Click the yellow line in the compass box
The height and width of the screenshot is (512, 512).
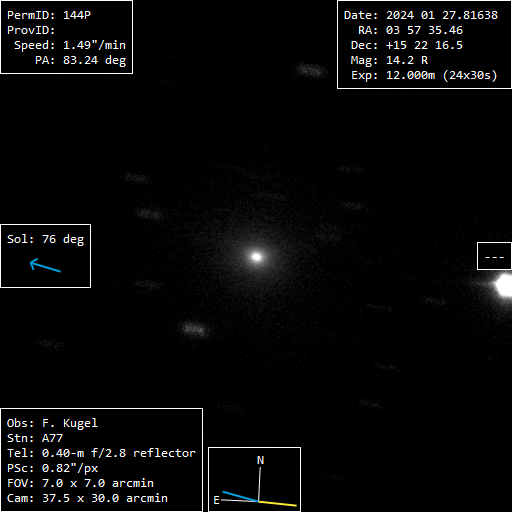coord(277,503)
